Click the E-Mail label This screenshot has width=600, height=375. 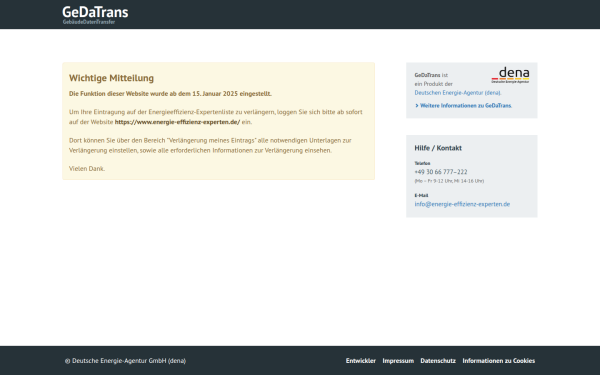(421, 196)
